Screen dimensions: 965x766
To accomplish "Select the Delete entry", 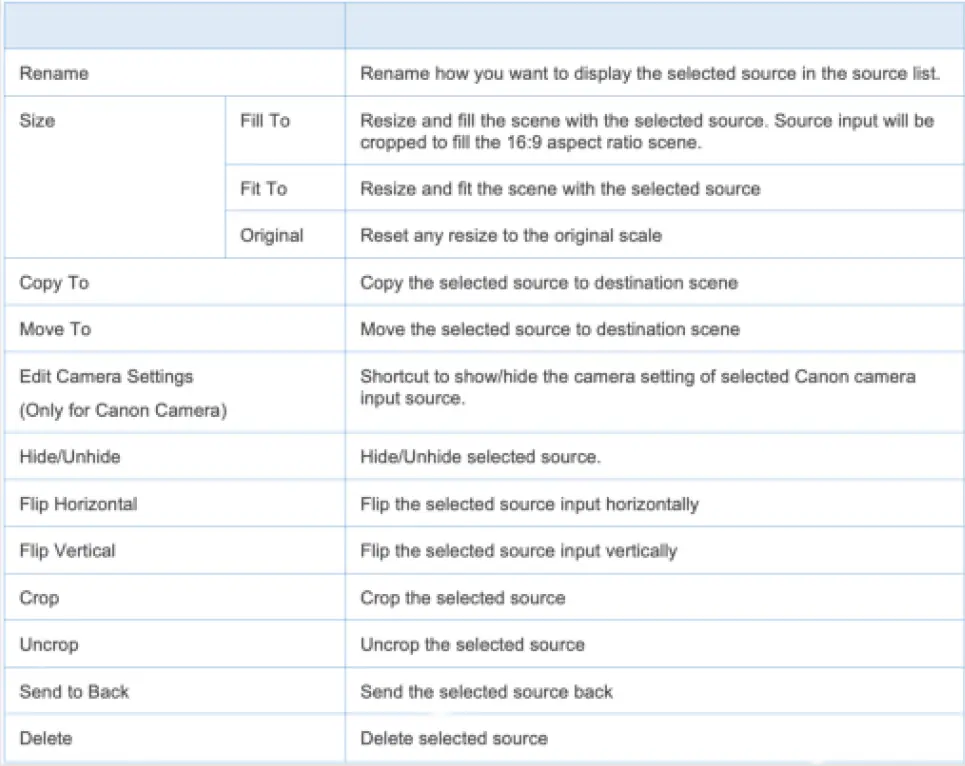I will 42,738.
